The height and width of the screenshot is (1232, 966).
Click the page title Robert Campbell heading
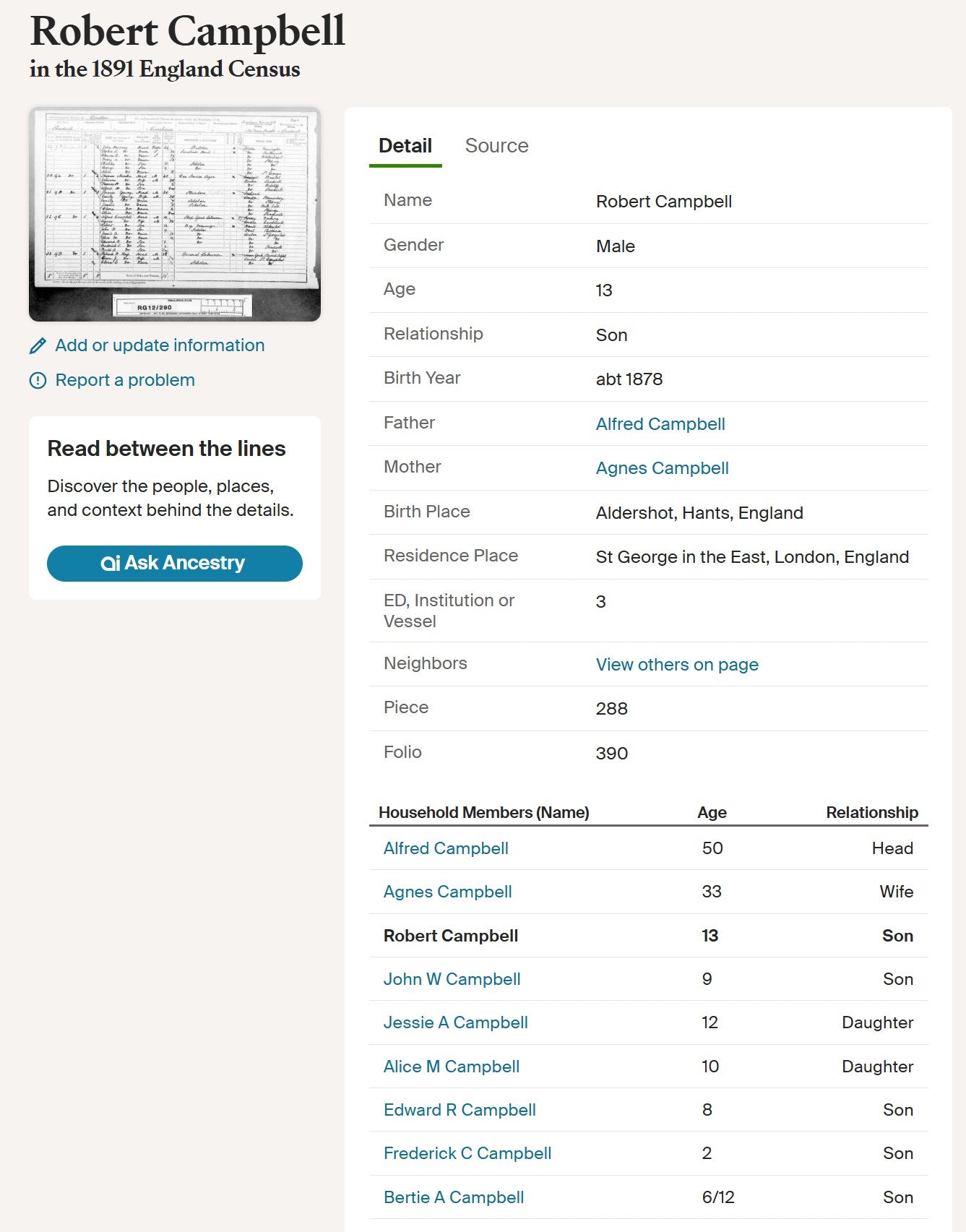[187, 31]
